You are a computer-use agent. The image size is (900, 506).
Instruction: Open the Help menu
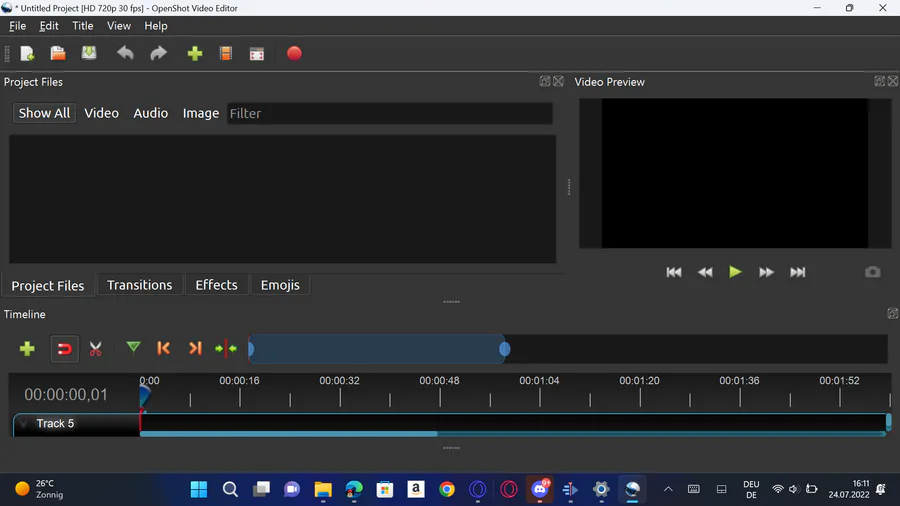coord(156,26)
